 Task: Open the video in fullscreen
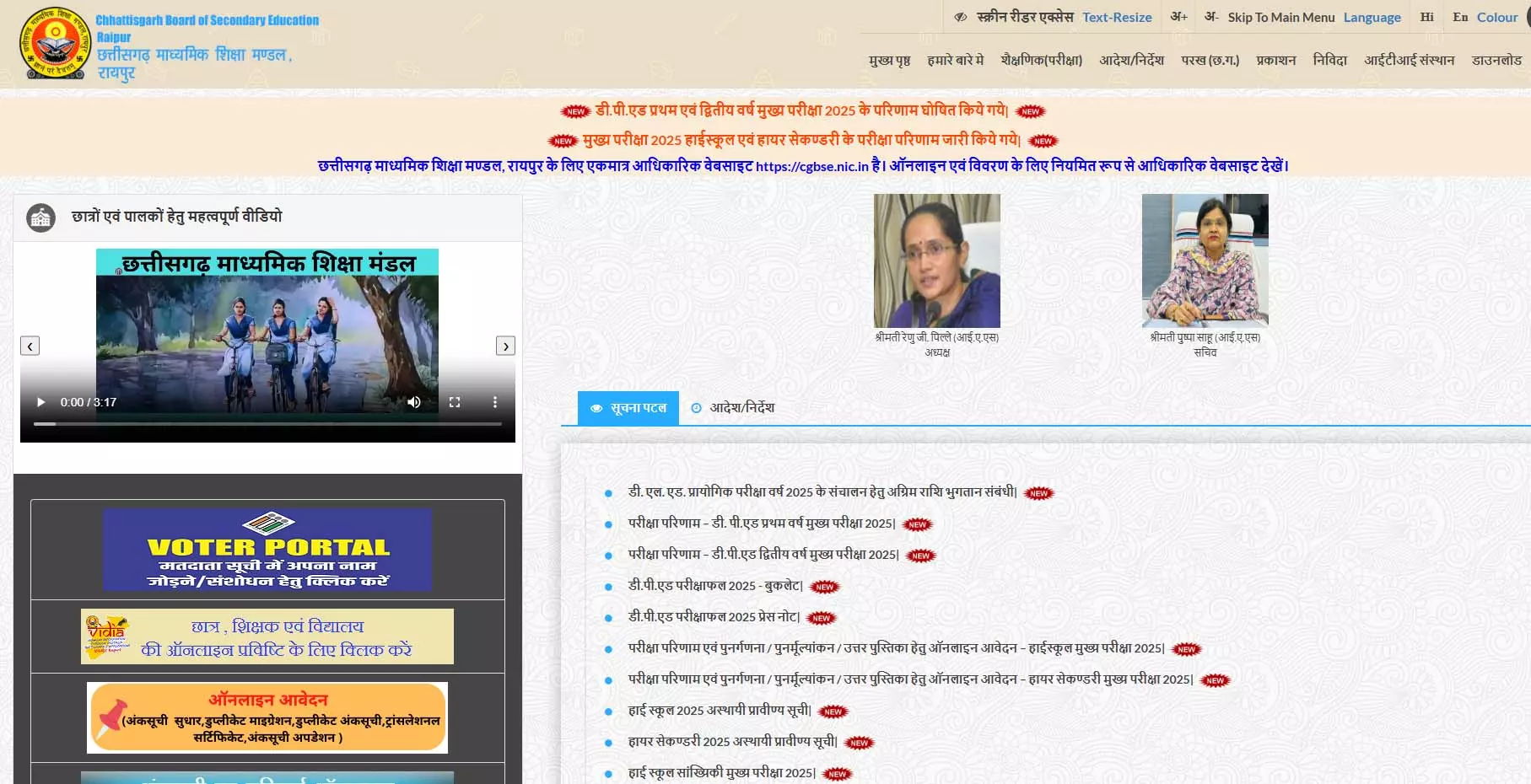(x=455, y=402)
